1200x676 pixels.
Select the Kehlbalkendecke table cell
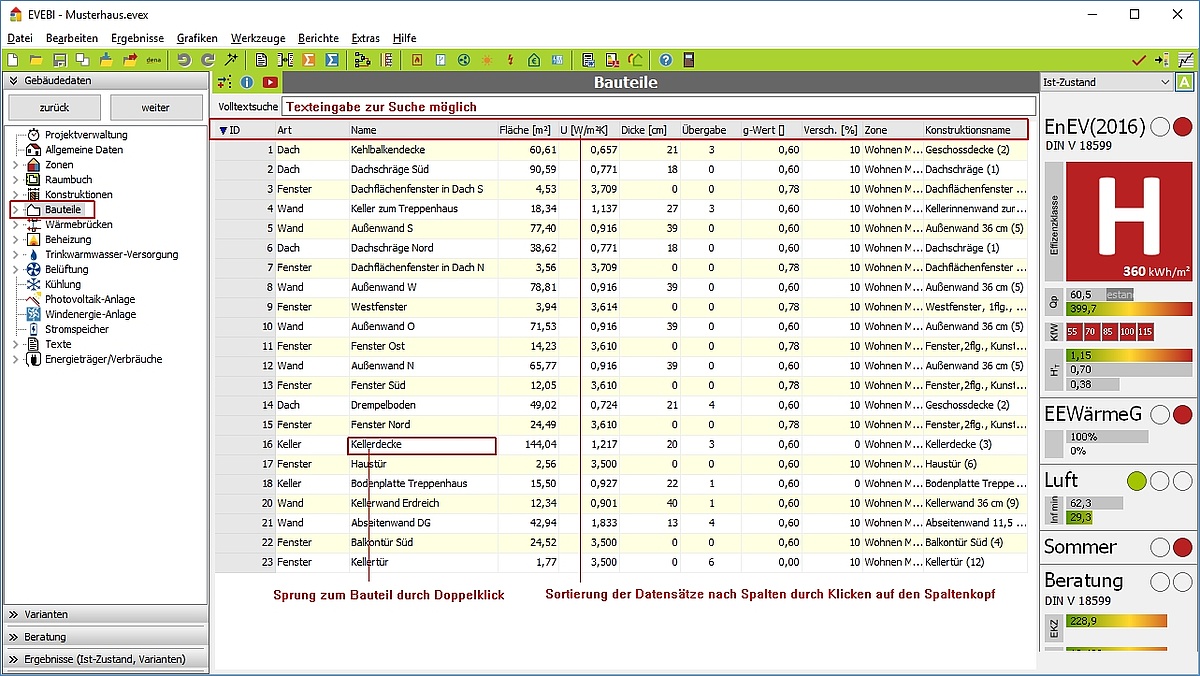(422, 149)
